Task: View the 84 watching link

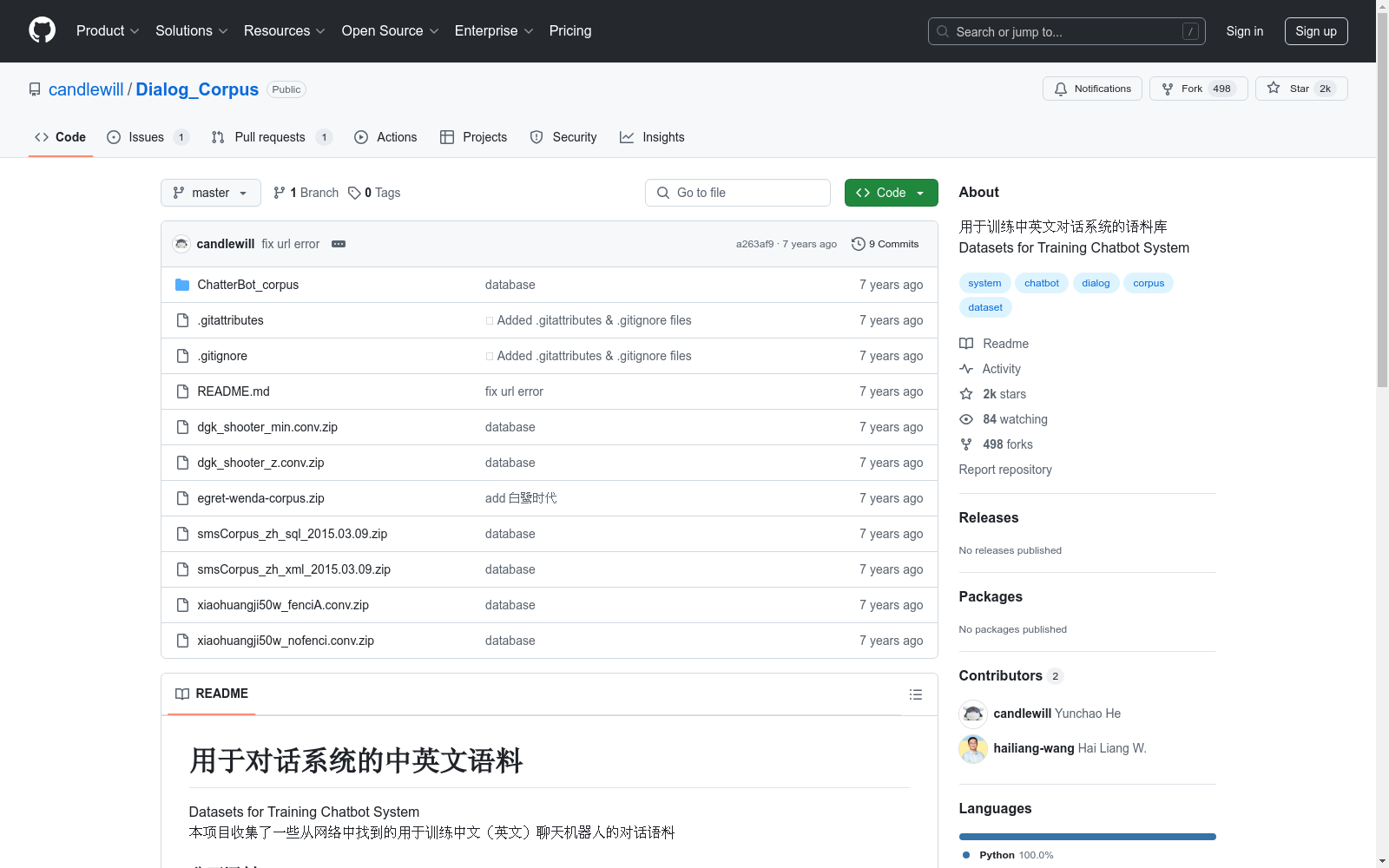Action: click(x=1004, y=419)
